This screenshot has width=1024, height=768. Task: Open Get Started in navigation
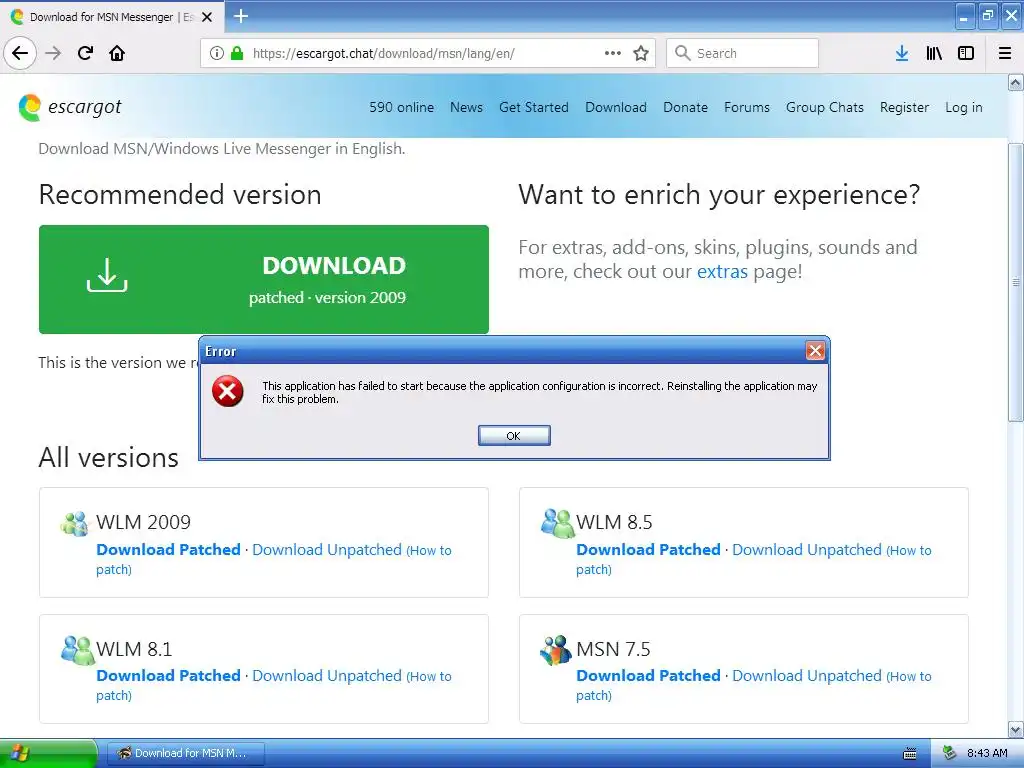coord(534,107)
